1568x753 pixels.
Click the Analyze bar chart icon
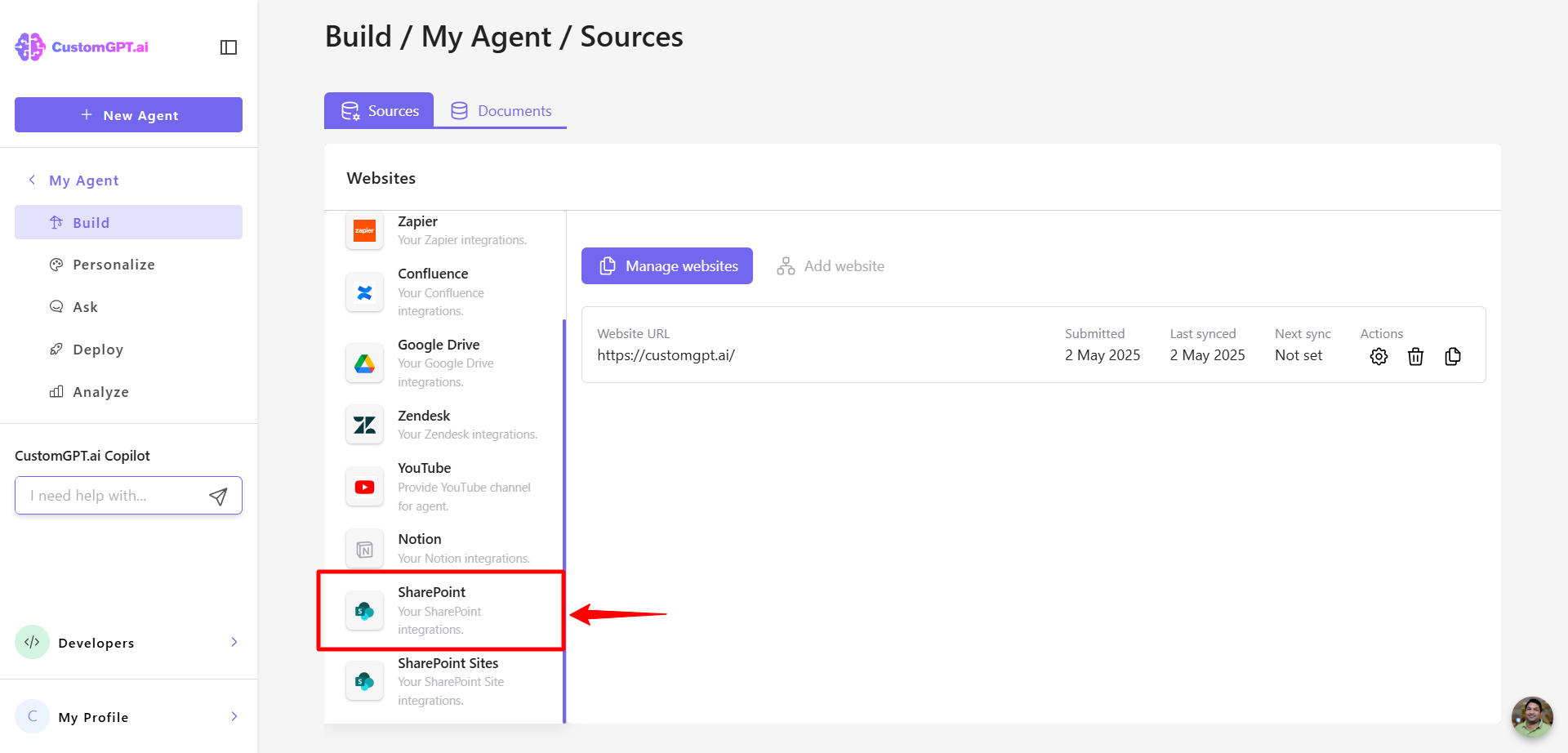(x=56, y=392)
